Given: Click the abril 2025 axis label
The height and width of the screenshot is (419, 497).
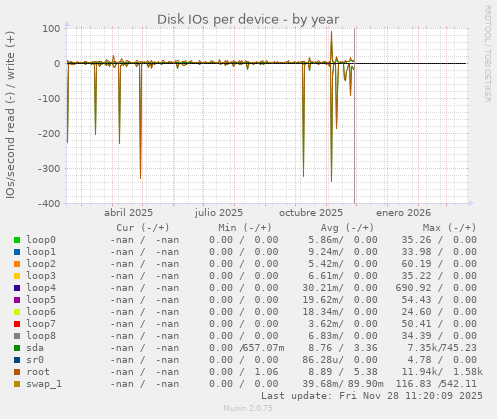Looking at the screenshot, I should (128, 213).
